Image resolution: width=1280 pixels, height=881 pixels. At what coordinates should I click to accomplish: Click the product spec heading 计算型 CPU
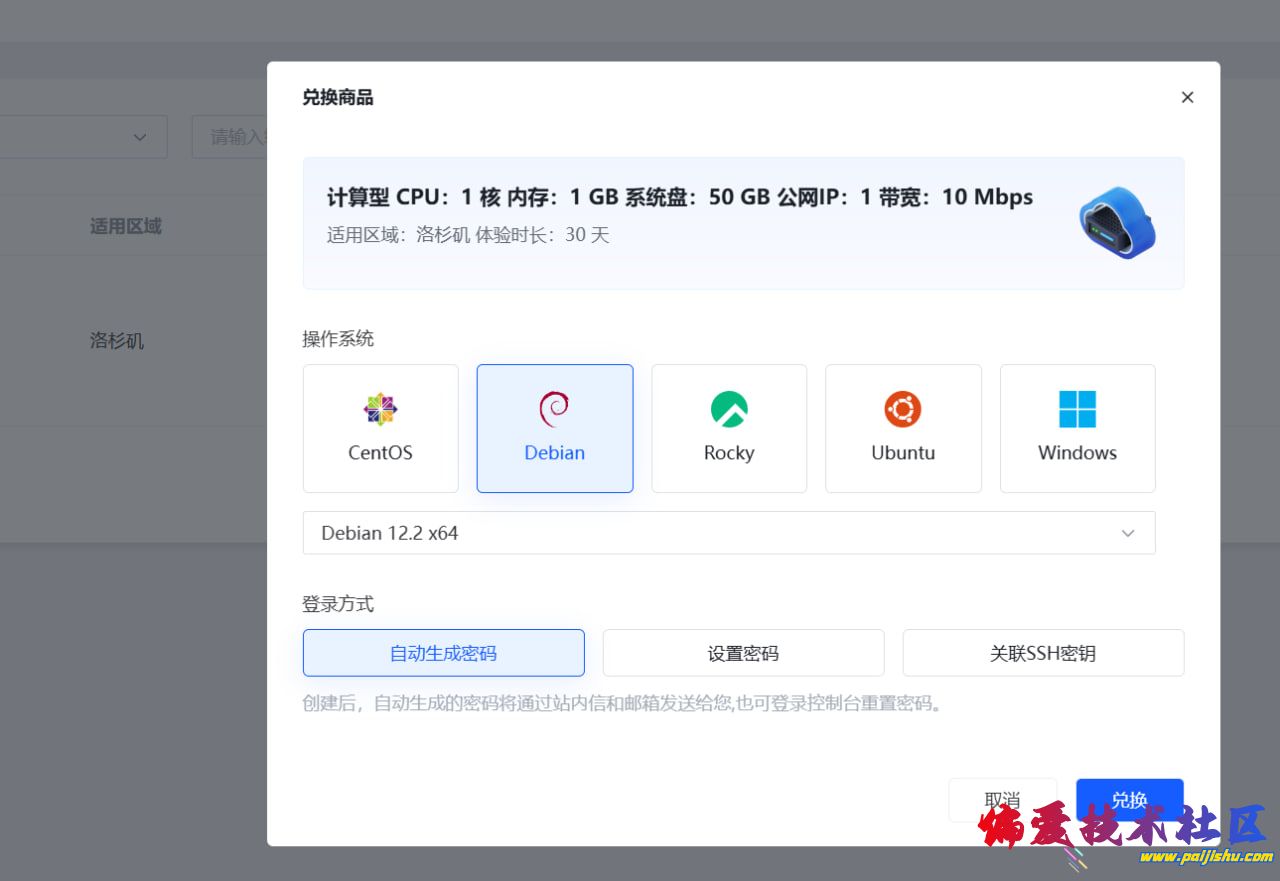679,197
